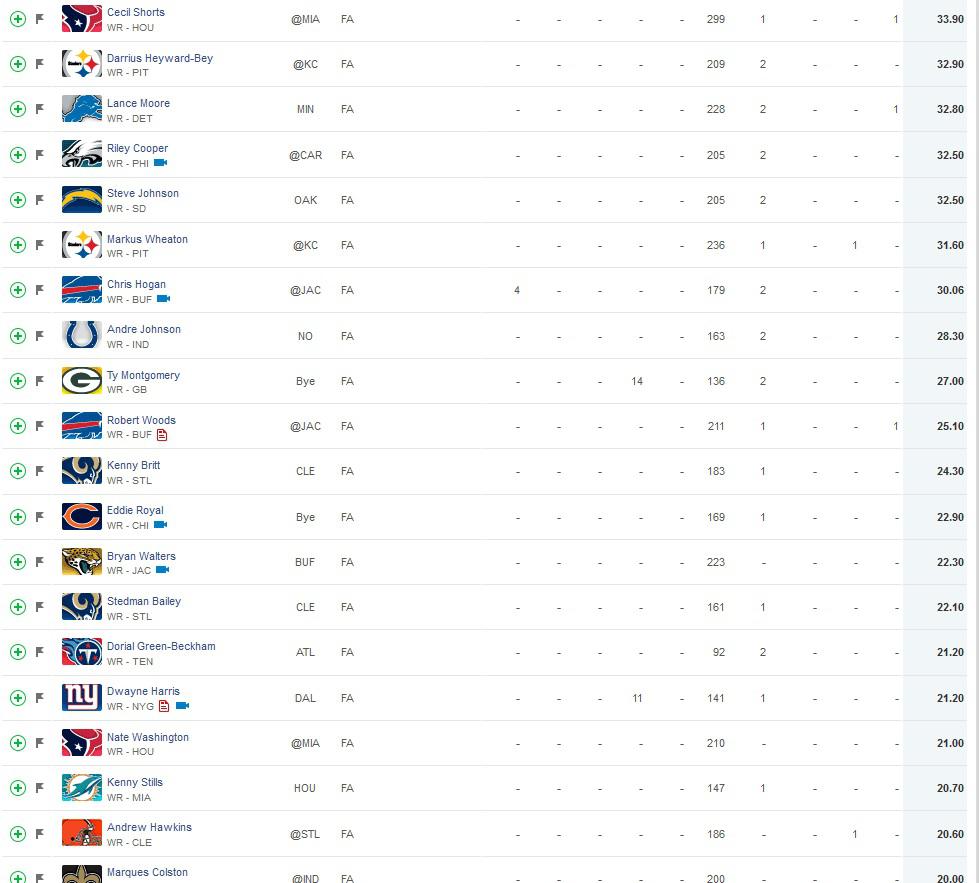Click the Colts logo beside Andre Johnson
Image resolution: width=979 pixels, height=883 pixels.
coord(82,335)
